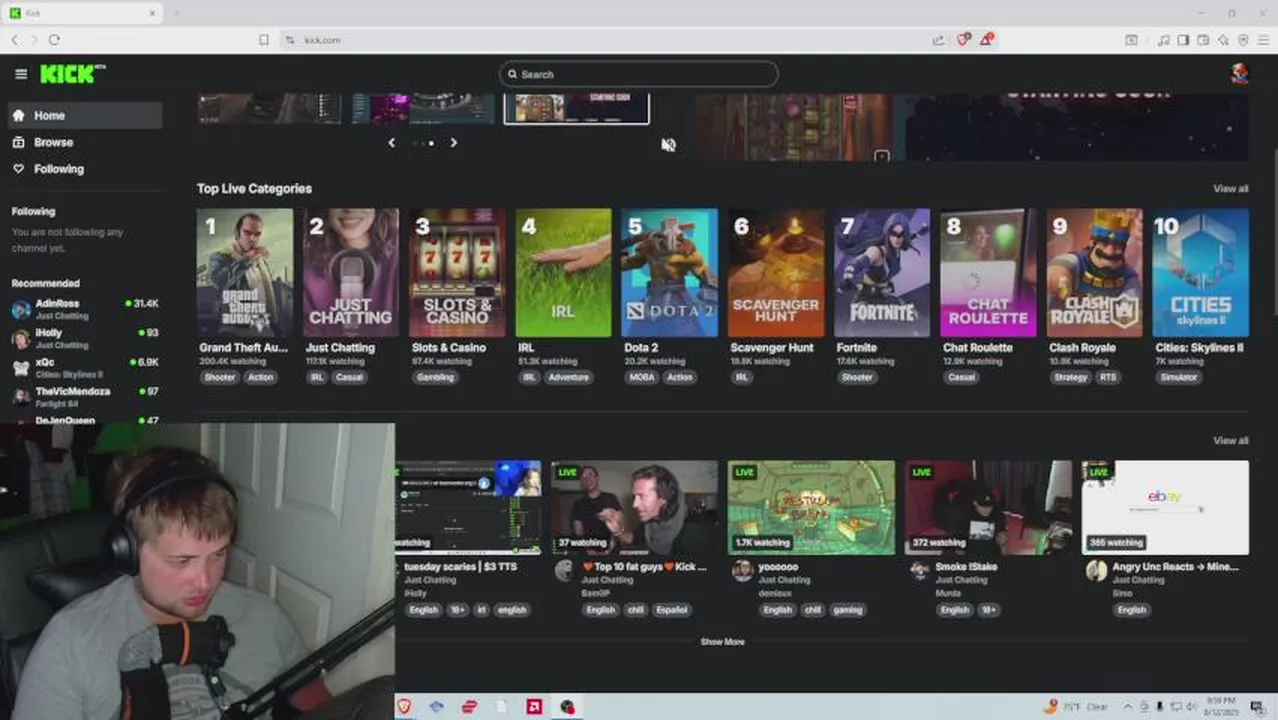This screenshot has width=1278, height=720.
Task: Open the Cities: Skylines II category card
Action: pos(1201,272)
